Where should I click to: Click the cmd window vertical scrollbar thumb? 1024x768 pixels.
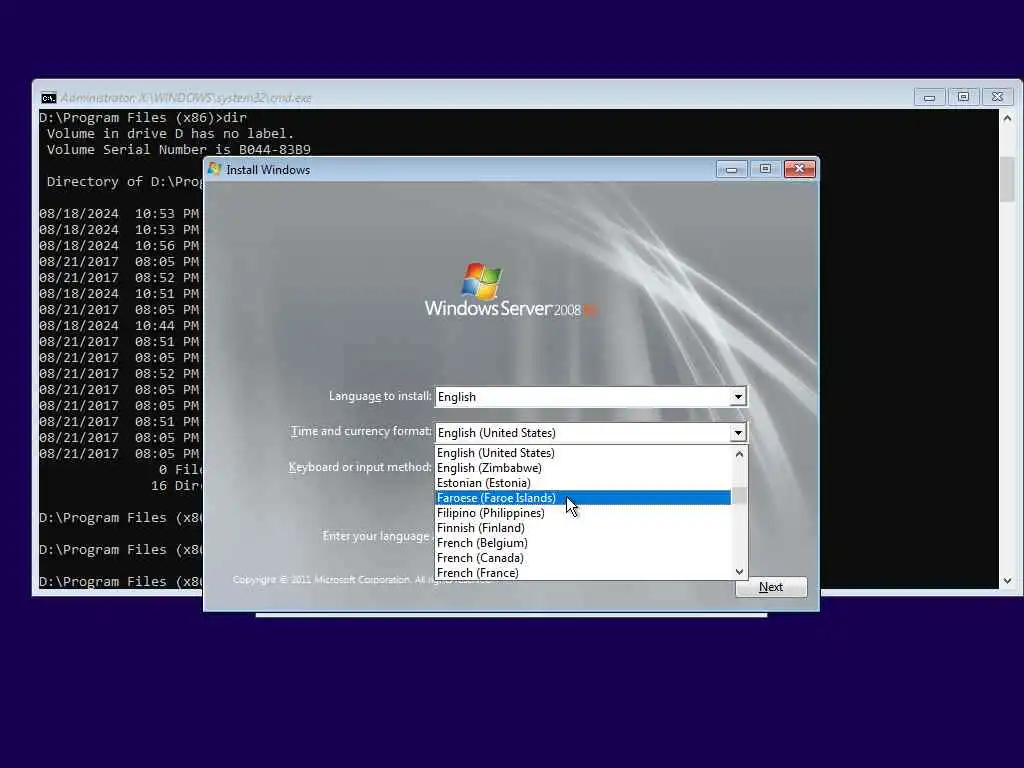[1007, 180]
